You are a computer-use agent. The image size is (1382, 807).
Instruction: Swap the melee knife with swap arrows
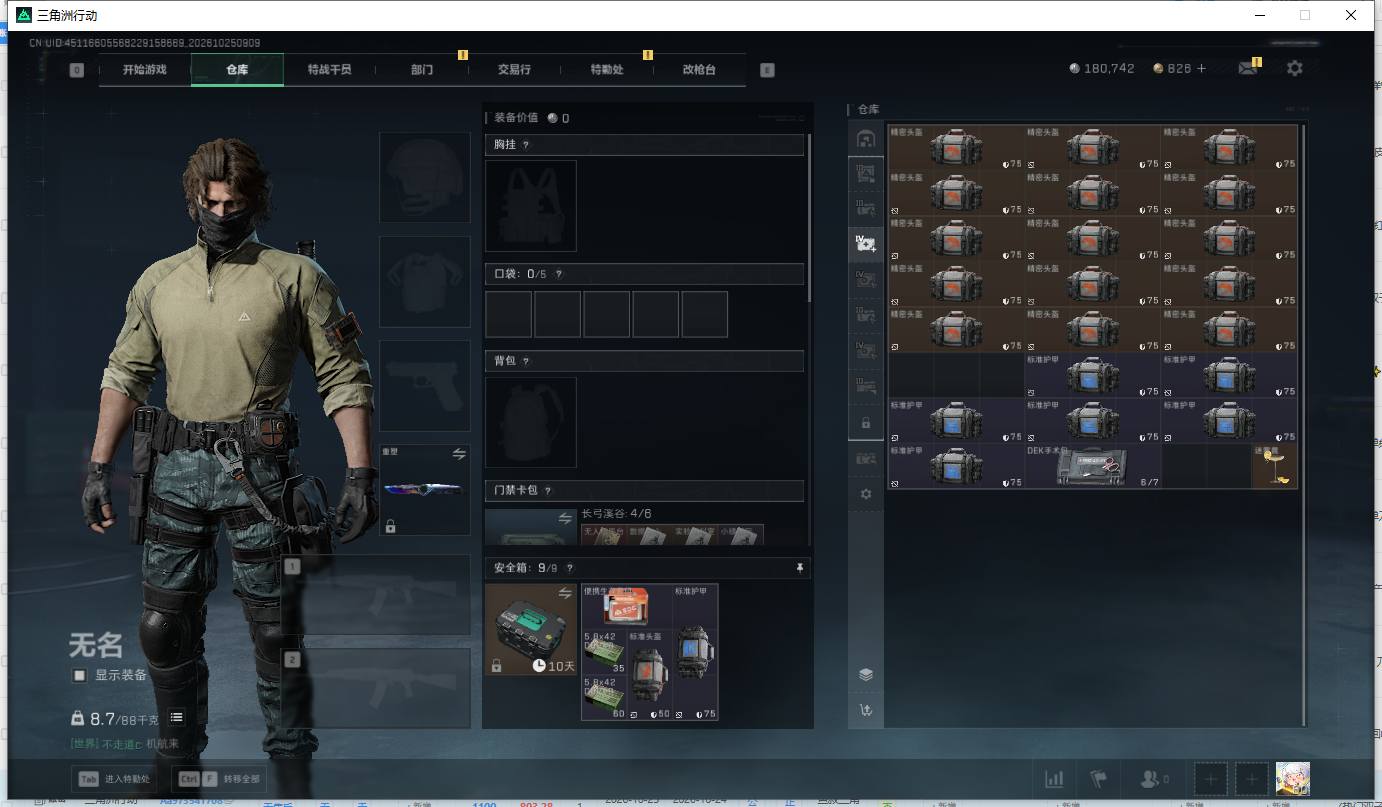pos(459,454)
